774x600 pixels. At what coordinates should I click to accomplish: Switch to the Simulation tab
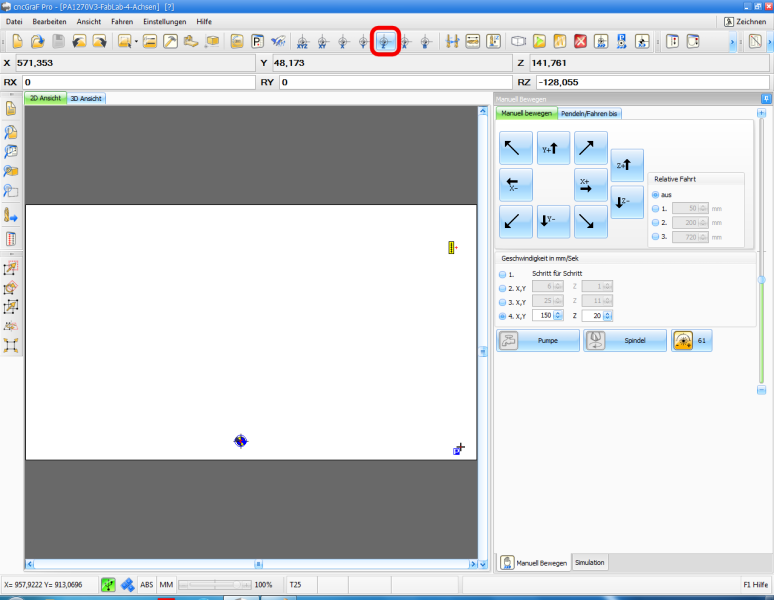pyautogui.click(x=589, y=562)
